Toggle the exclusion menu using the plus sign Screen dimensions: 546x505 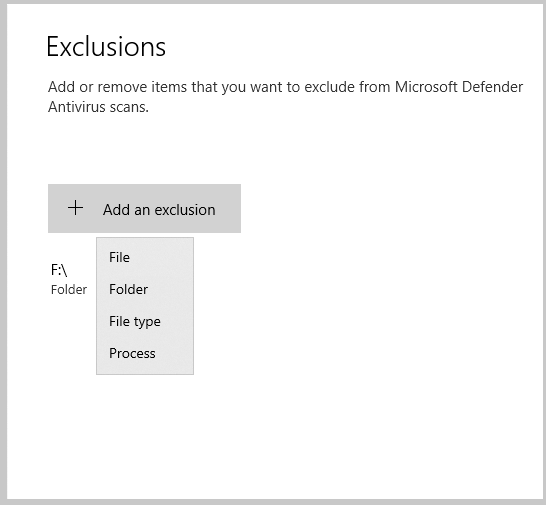75,208
